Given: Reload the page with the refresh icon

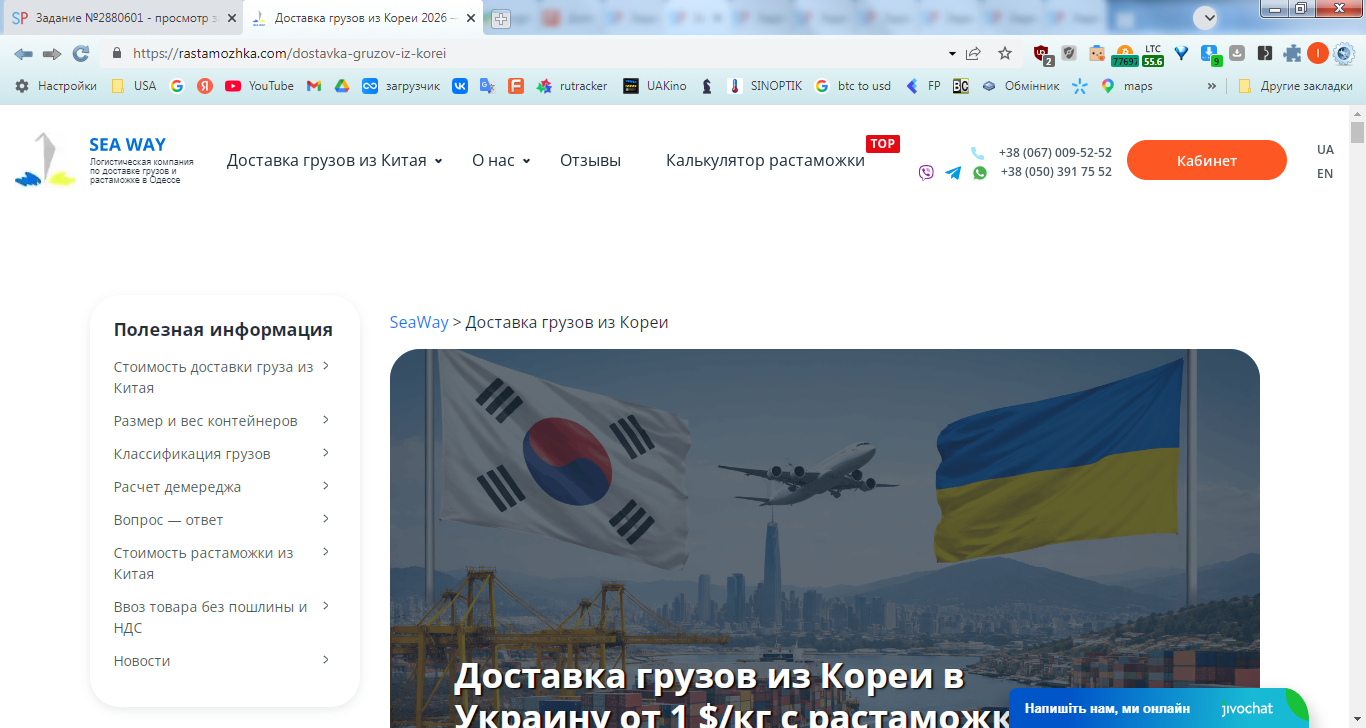Looking at the screenshot, I should (x=81, y=53).
